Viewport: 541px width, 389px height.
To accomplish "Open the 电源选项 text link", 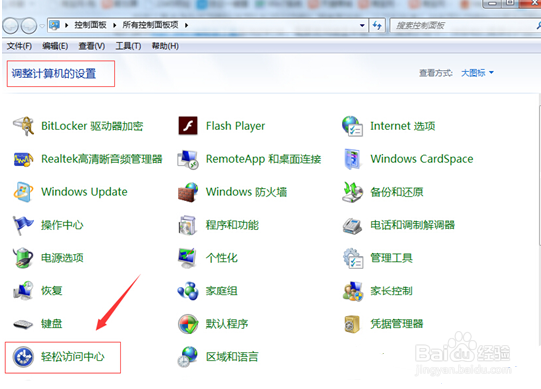I will (62, 258).
